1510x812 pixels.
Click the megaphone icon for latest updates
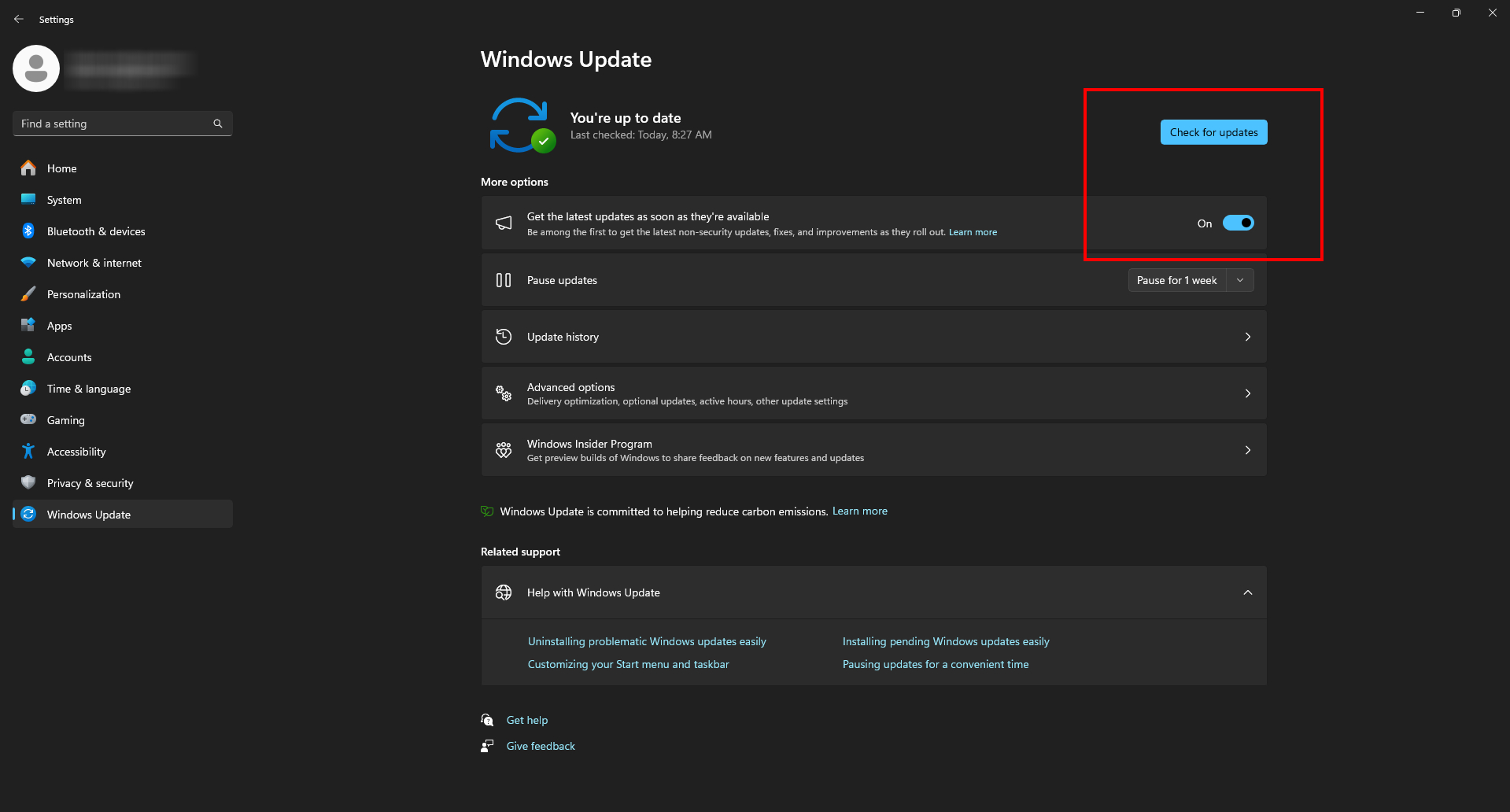(x=504, y=223)
